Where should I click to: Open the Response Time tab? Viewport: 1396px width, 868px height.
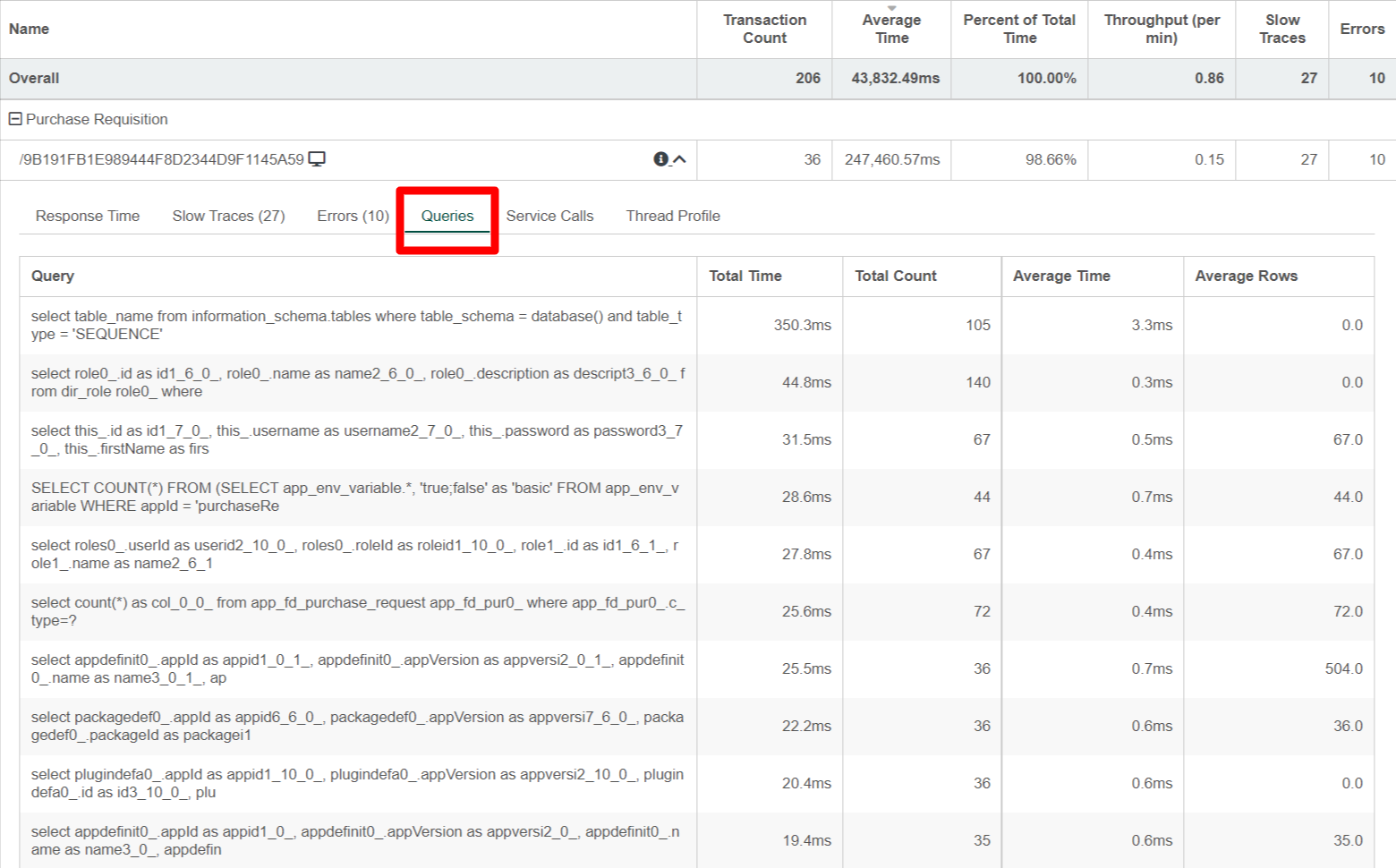88,216
